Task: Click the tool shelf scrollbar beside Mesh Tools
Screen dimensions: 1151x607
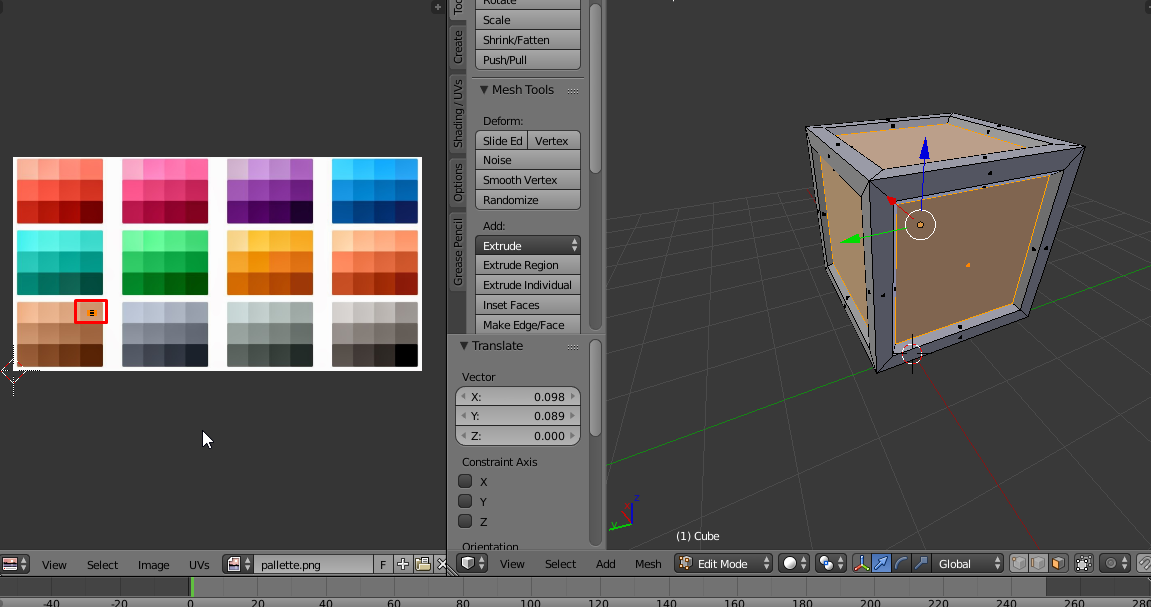Action: click(595, 88)
